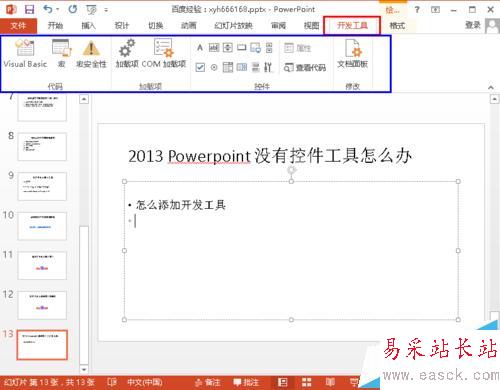Click the slide count 第13张 status text

(x=49, y=382)
